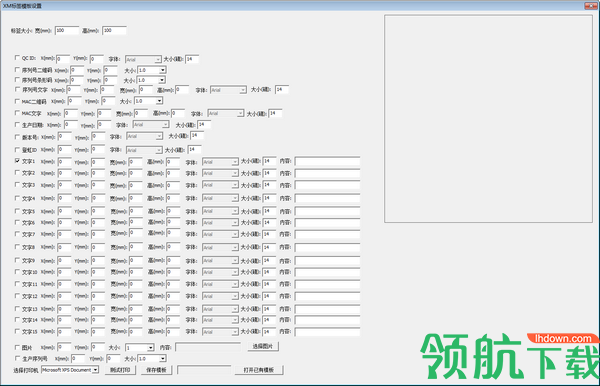Click the 文字1 X(mm) field
Viewport: 600px width, 386px height.
tap(65, 162)
